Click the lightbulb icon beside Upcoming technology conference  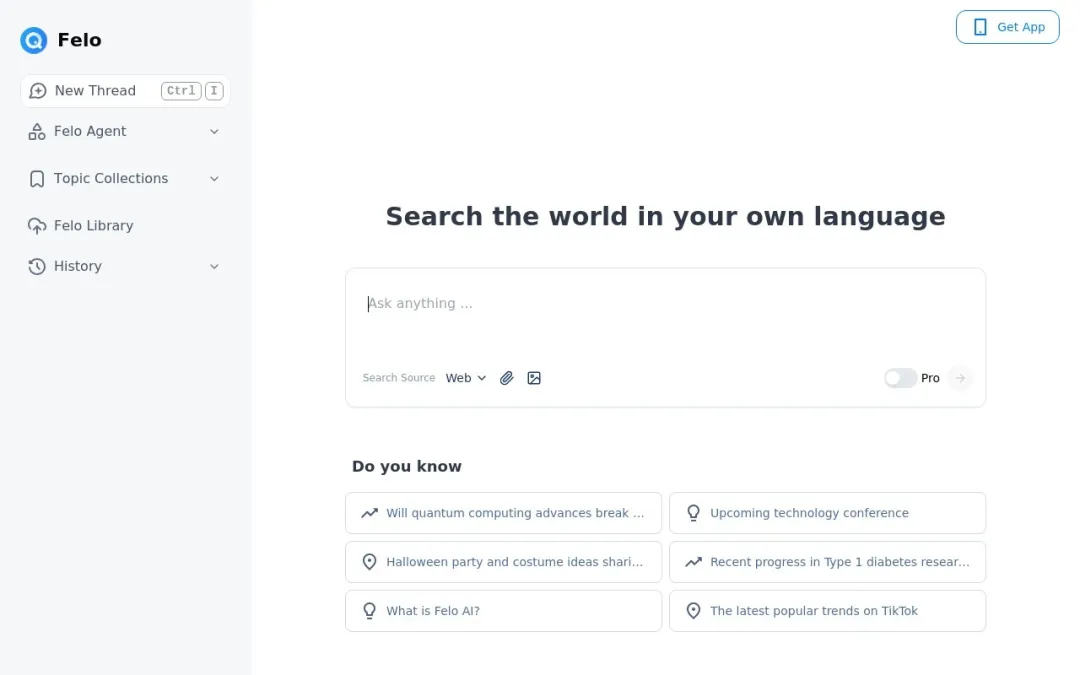click(x=694, y=513)
